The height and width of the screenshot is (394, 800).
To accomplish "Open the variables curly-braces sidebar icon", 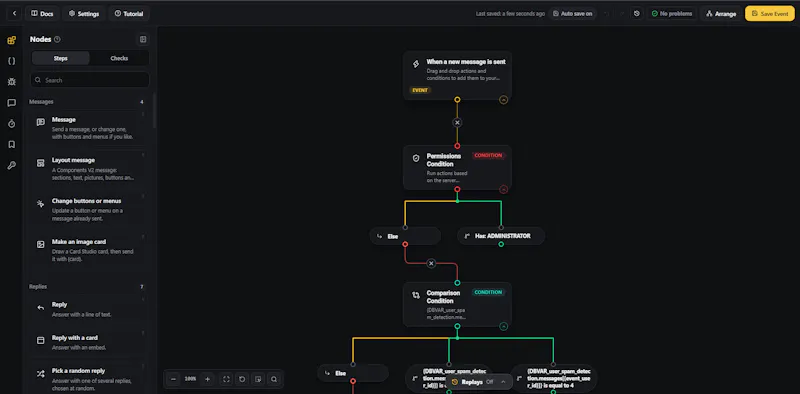I will pos(11,61).
